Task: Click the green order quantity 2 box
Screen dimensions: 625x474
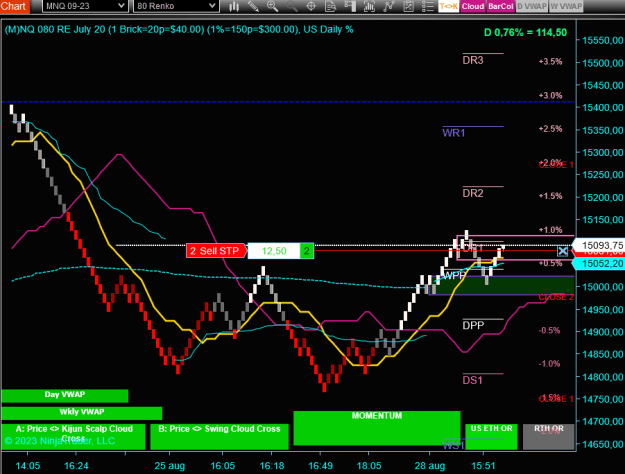Action: tap(307, 251)
